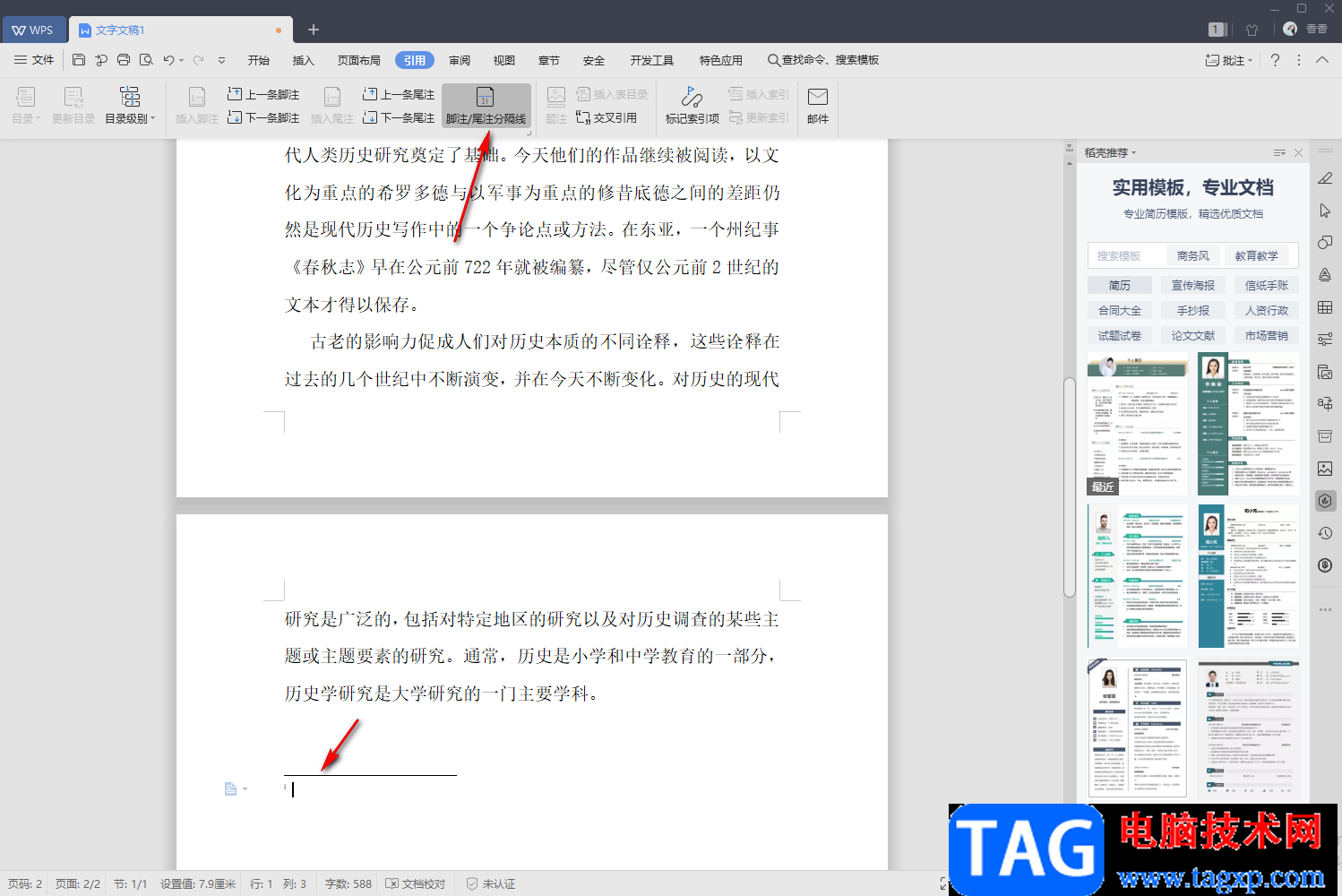Switch to the 审阅 ribbon tab
The height and width of the screenshot is (896, 1342).
[x=460, y=60]
